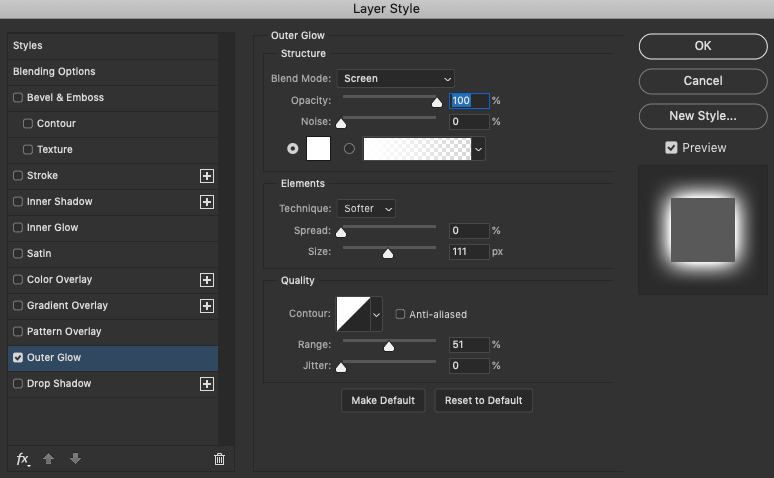
Task: Enable the Gradient Overlay checkbox
Action: tap(18, 305)
